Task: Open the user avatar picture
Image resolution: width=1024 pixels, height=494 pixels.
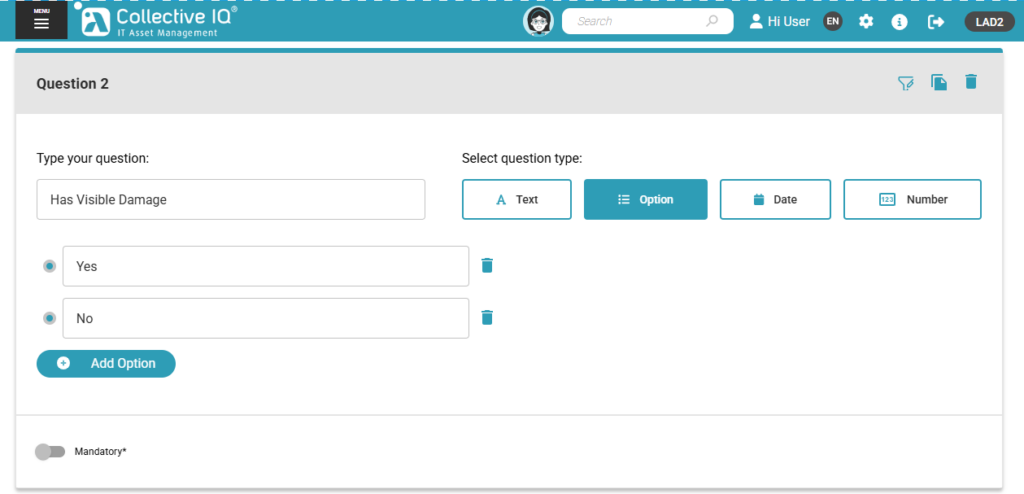Action: pos(539,21)
